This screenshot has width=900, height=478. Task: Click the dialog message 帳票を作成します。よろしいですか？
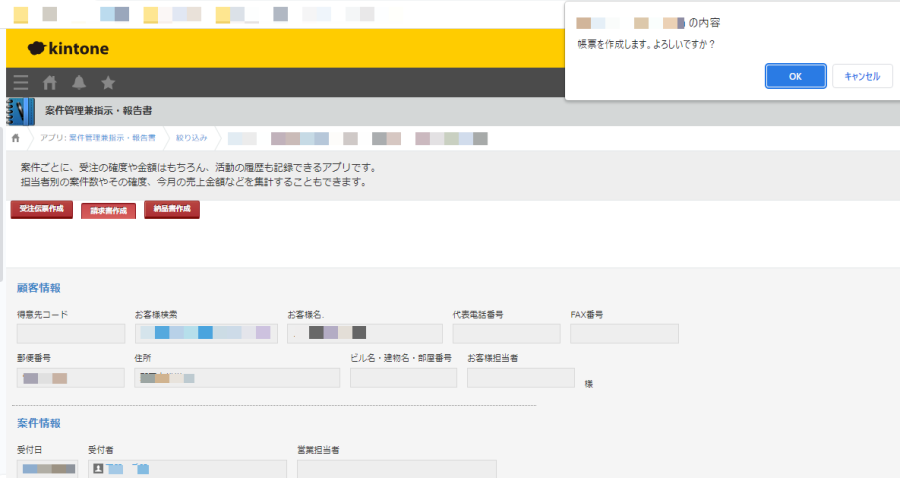coord(646,44)
